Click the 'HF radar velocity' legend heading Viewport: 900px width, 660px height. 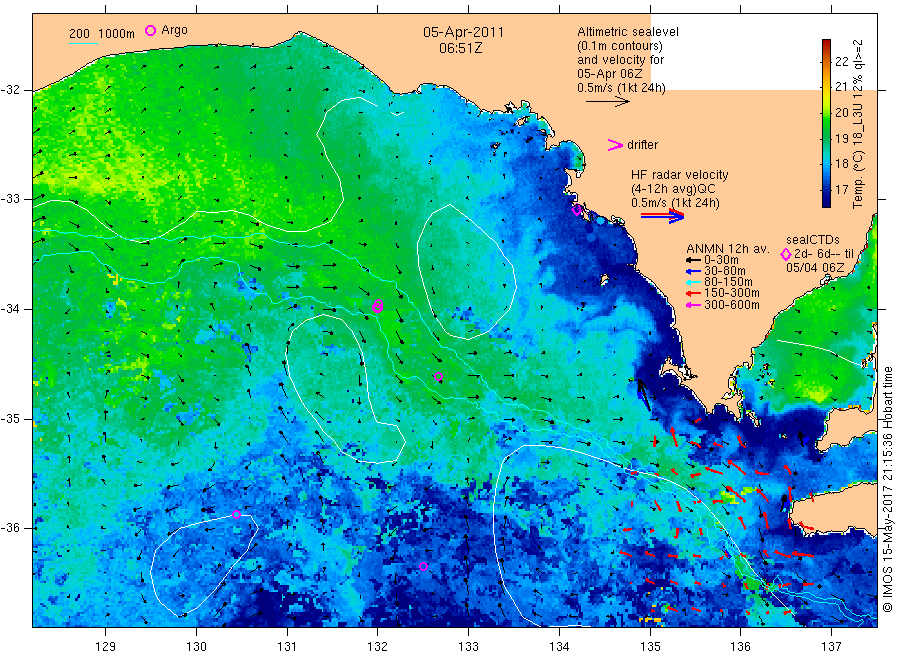tap(680, 175)
